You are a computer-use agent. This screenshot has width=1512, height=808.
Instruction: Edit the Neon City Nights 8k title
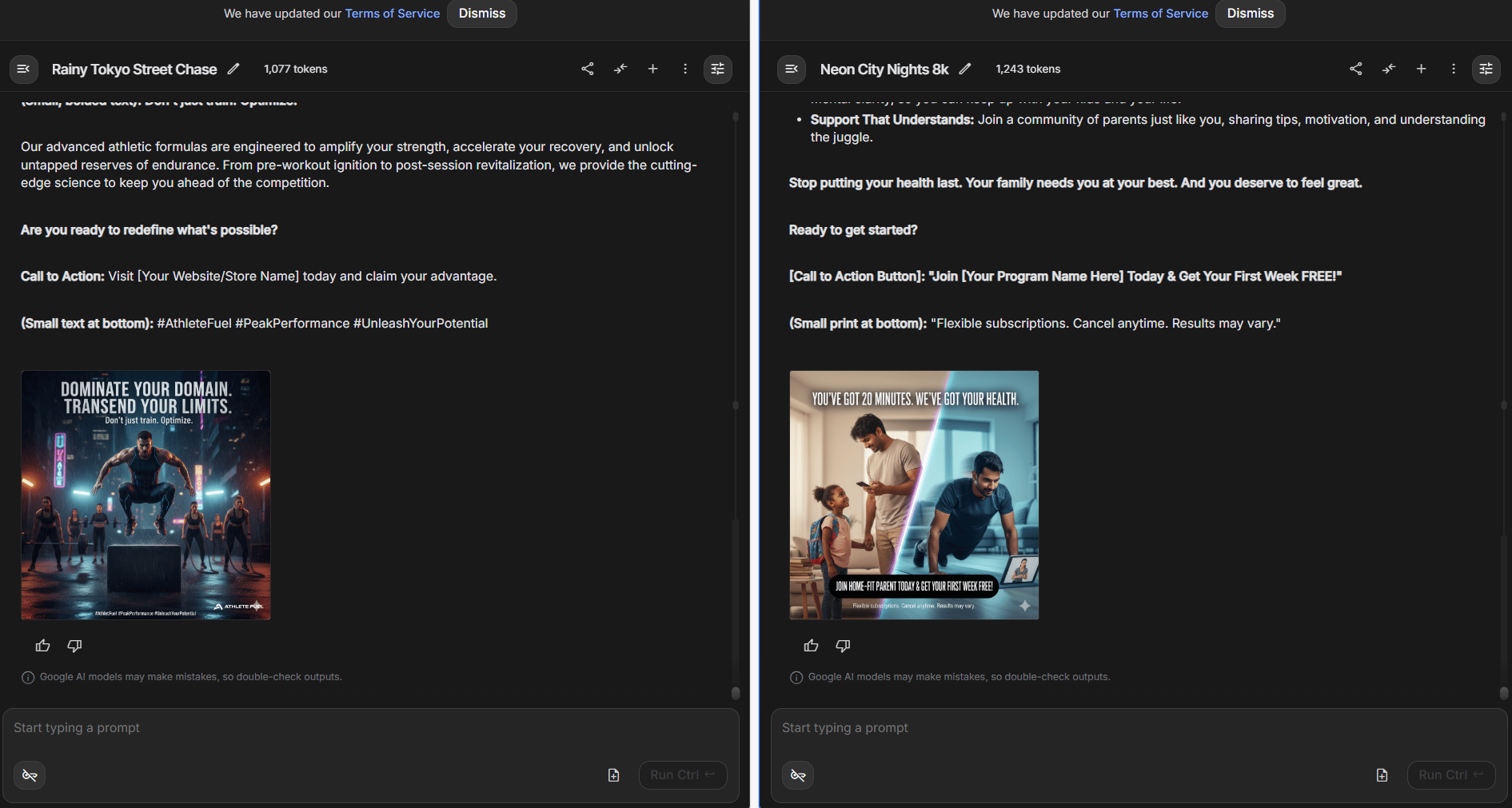(x=965, y=69)
